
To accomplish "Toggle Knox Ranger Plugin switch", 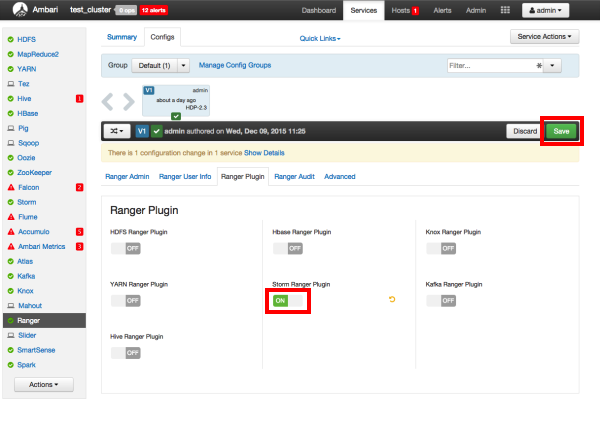I will point(441,248).
